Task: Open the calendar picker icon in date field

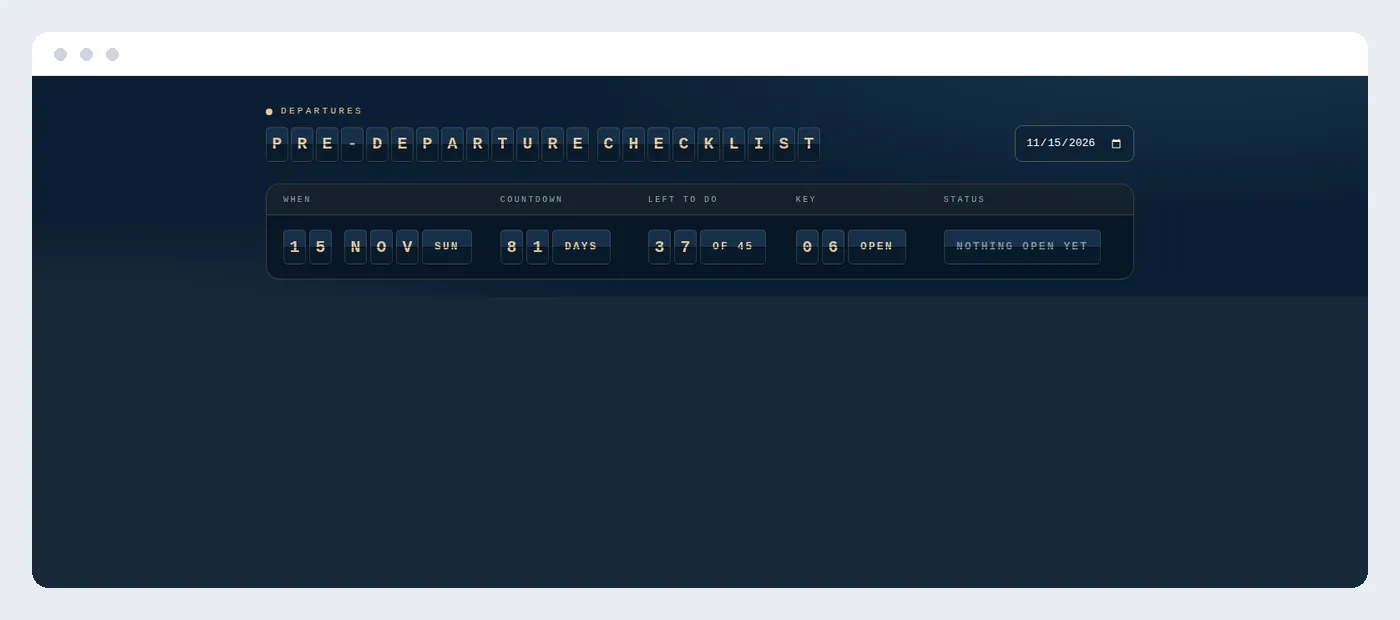Action: click(1116, 143)
